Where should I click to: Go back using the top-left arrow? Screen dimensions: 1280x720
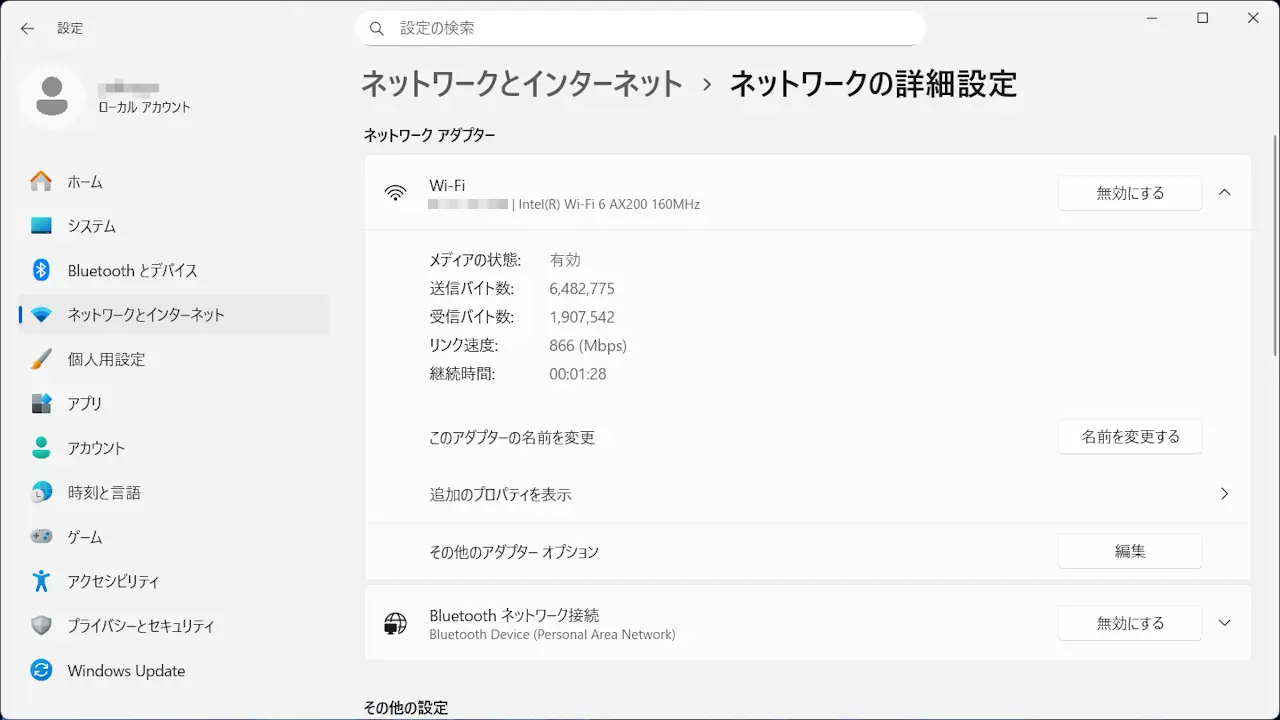tap(27, 28)
